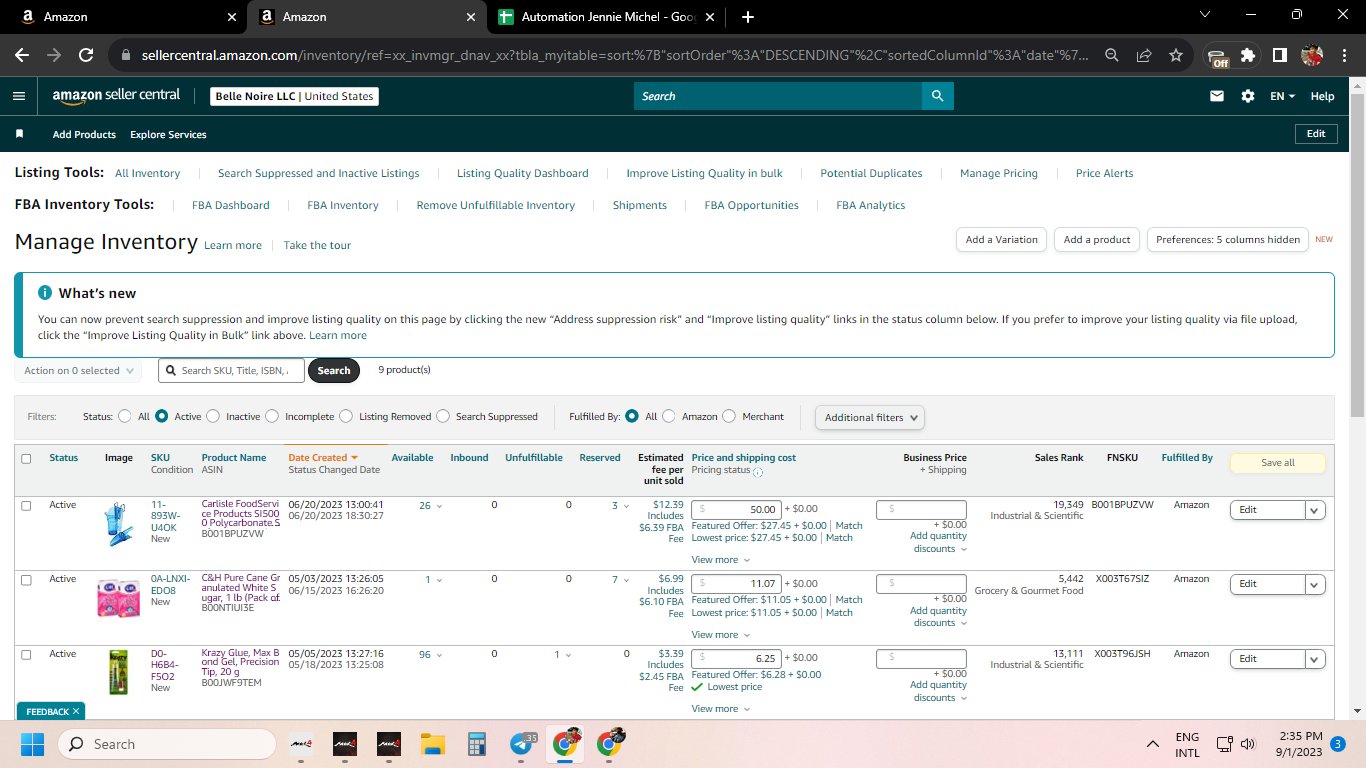The width and height of the screenshot is (1366, 768).
Task: Open Action on 0 selected dropdown
Action: pos(78,371)
